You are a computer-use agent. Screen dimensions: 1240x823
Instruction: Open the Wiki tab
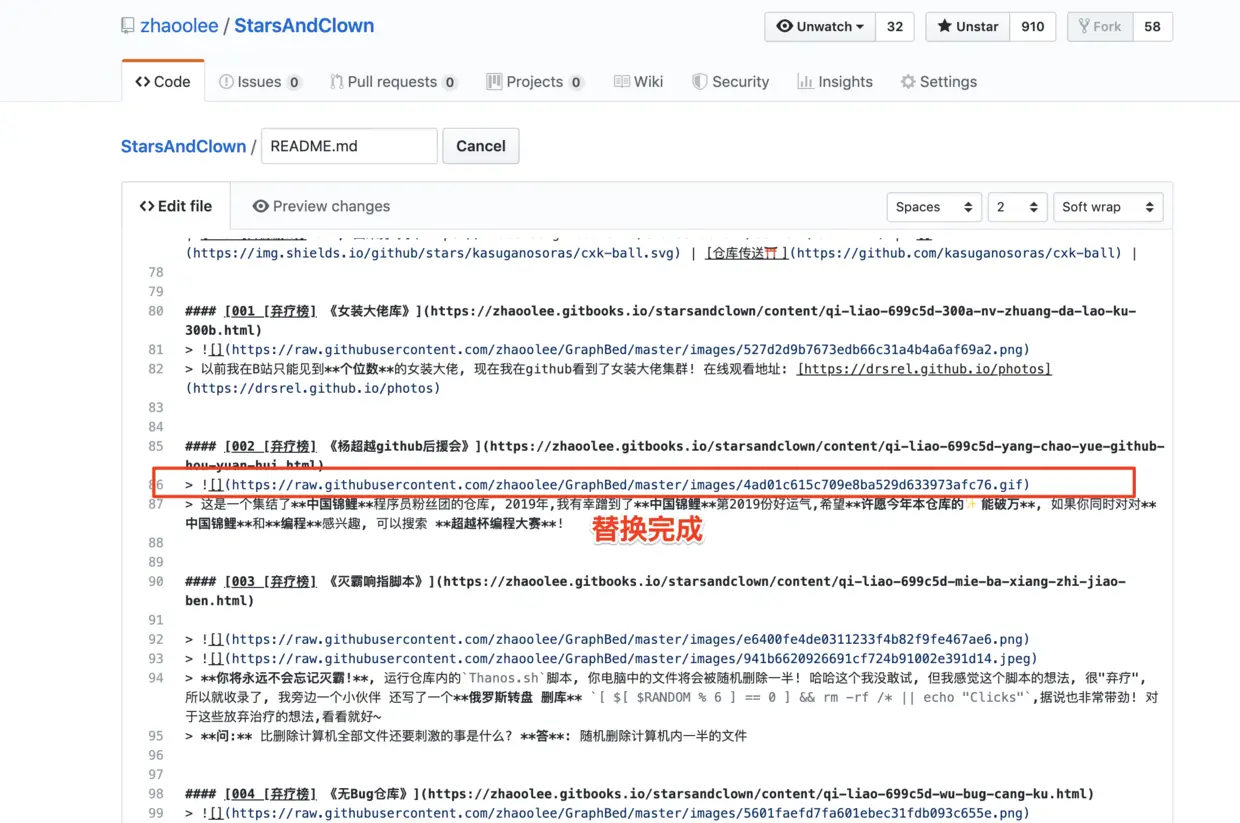point(638,82)
